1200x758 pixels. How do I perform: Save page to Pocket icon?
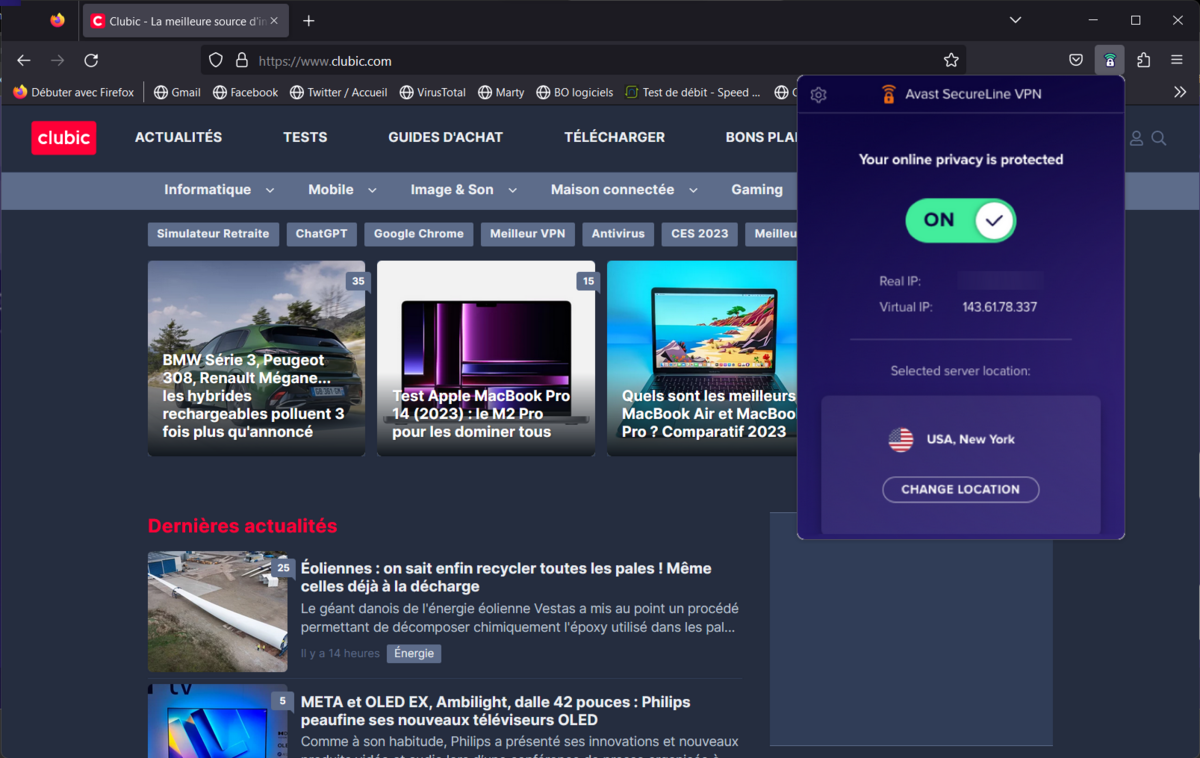(1076, 60)
